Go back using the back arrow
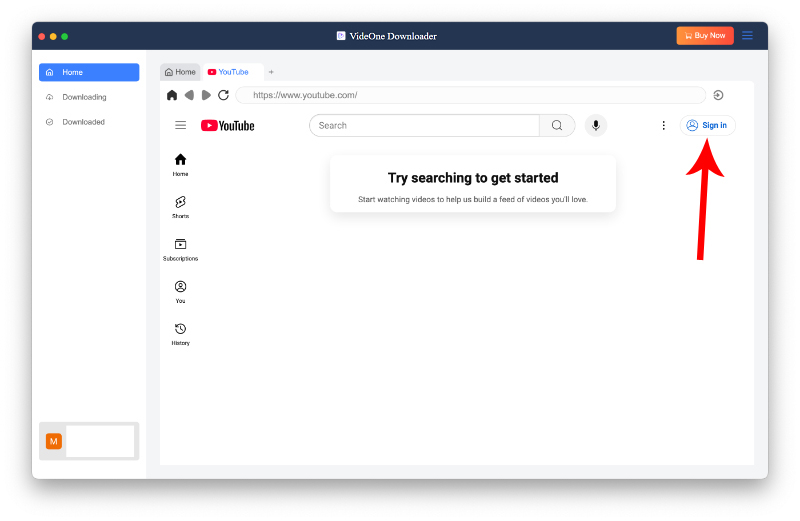The width and height of the screenshot is (800, 521). pyautogui.click(x=189, y=95)
